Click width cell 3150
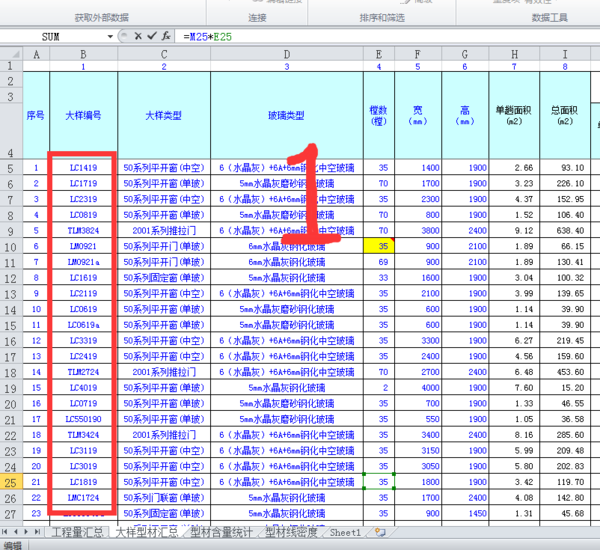This screenshot has width=600, height=550. (x=418, y=450)
